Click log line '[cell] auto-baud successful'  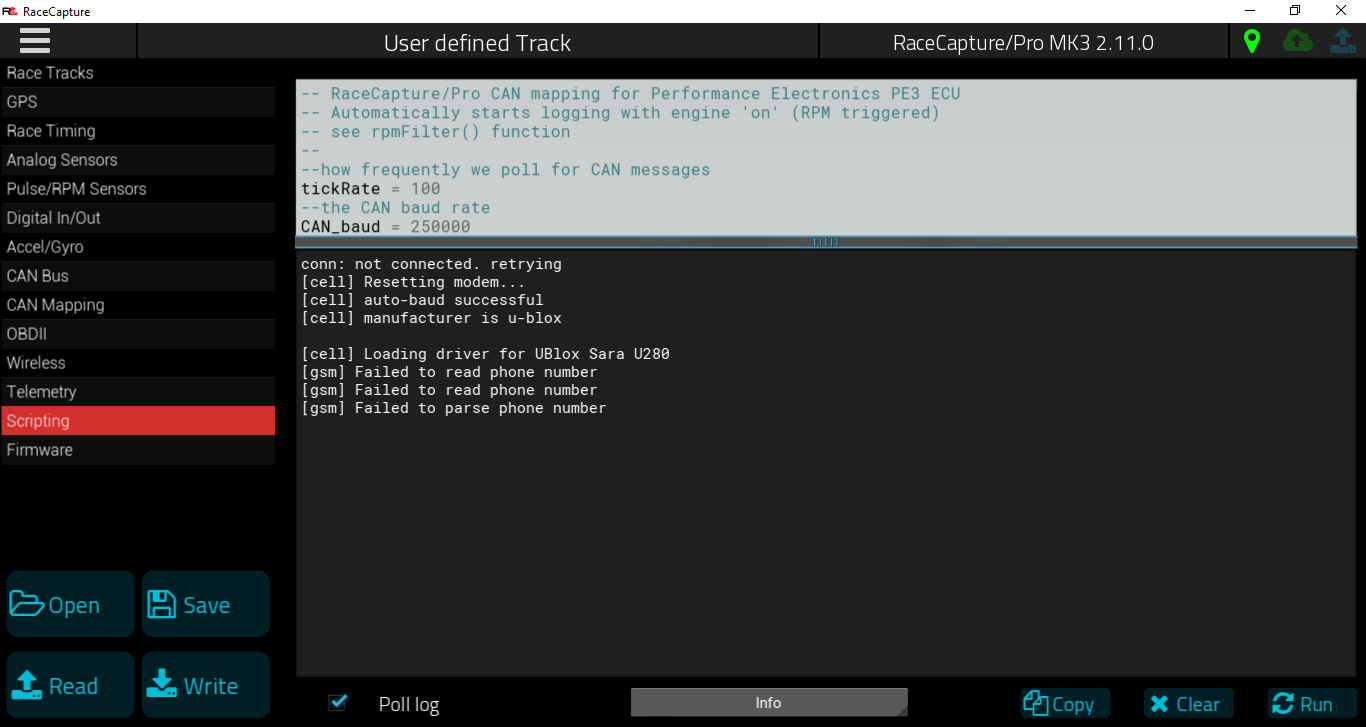422,301
